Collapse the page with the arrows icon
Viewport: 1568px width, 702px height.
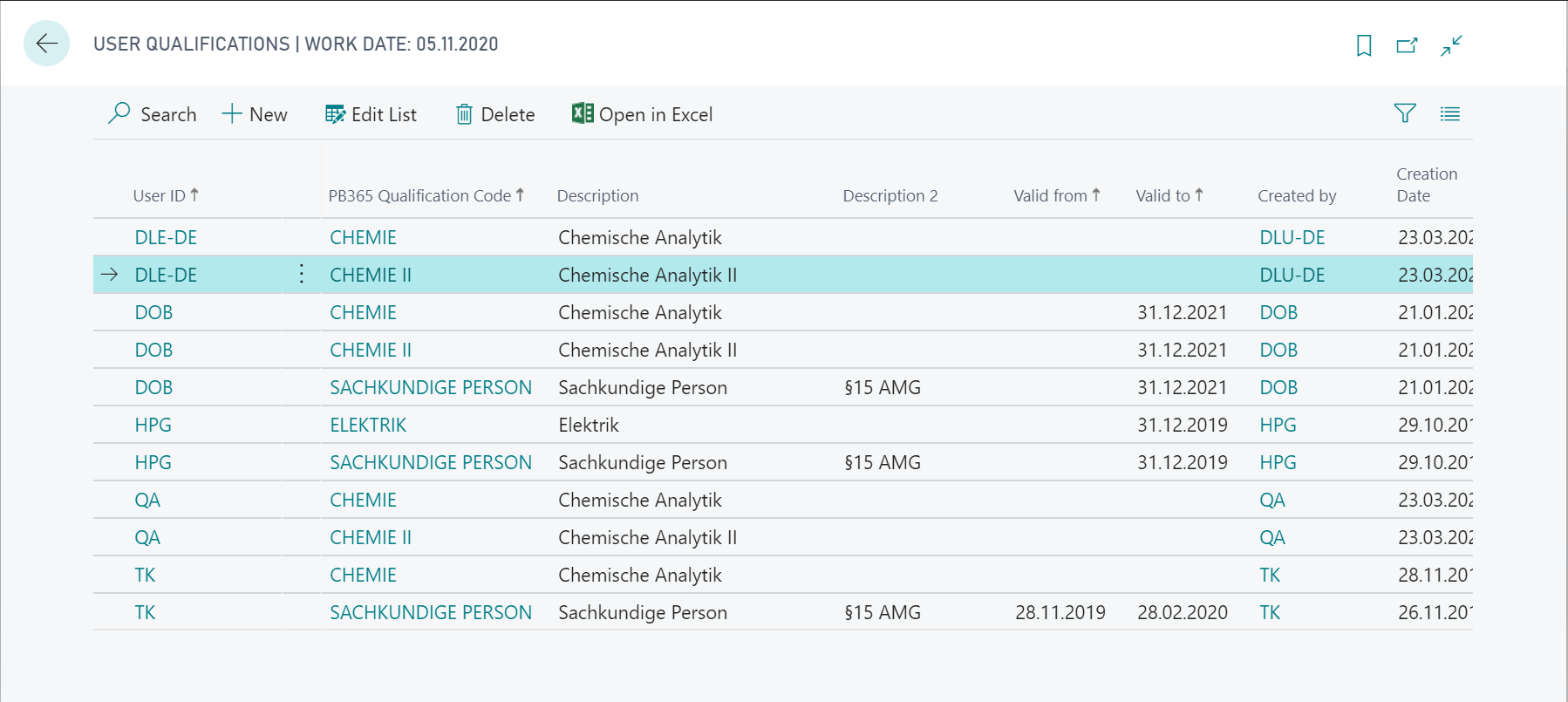click(1451, 45)
